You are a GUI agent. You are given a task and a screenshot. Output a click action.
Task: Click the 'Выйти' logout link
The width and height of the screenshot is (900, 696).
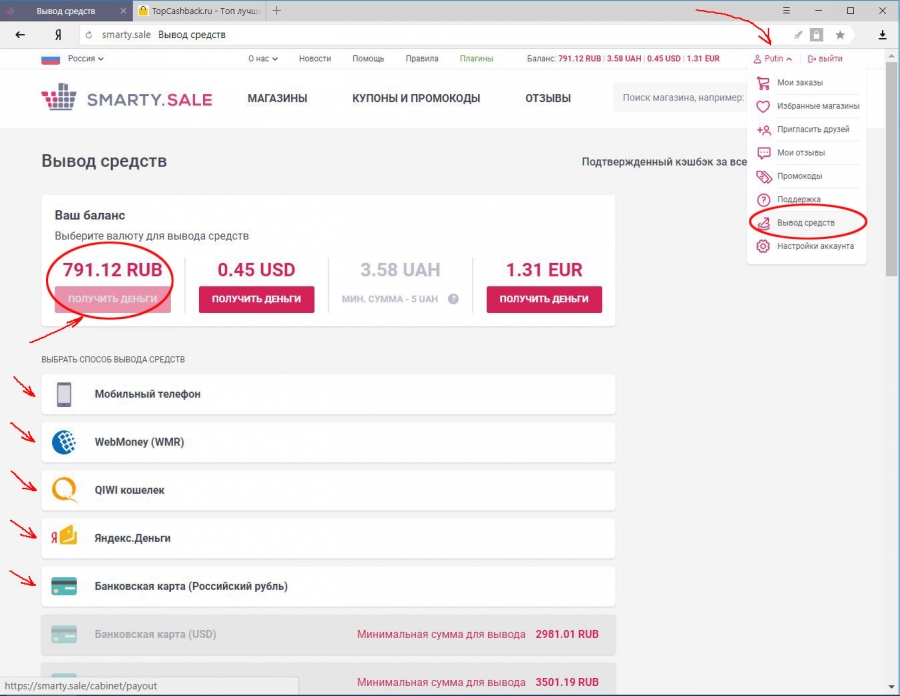pos(825,59)
